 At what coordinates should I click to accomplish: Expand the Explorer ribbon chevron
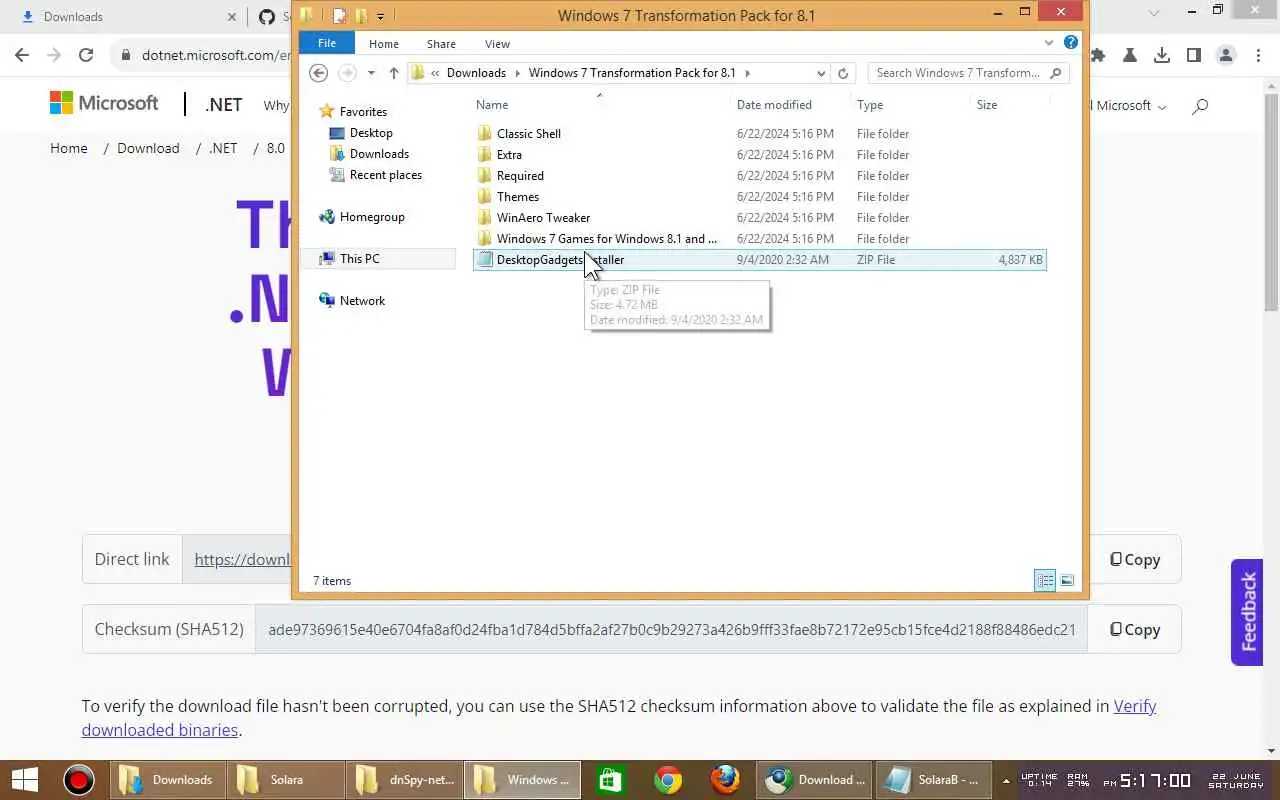click(1049, 43)
